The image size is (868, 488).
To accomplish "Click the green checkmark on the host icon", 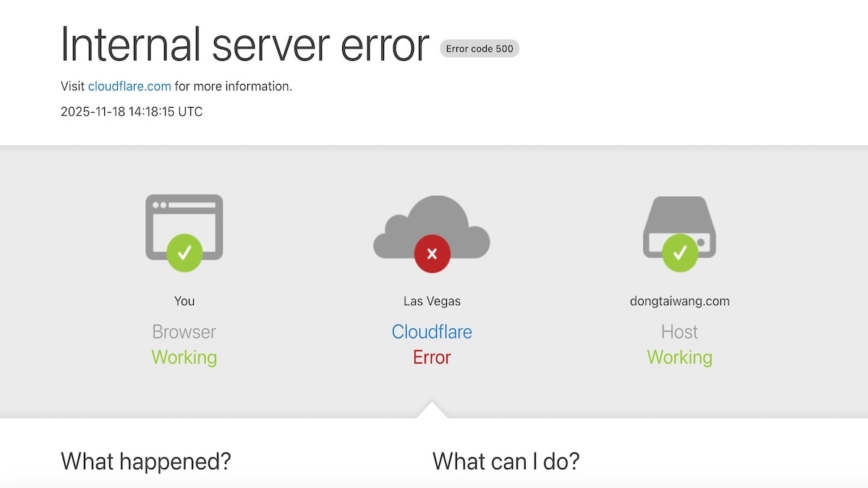I will 679,253.
